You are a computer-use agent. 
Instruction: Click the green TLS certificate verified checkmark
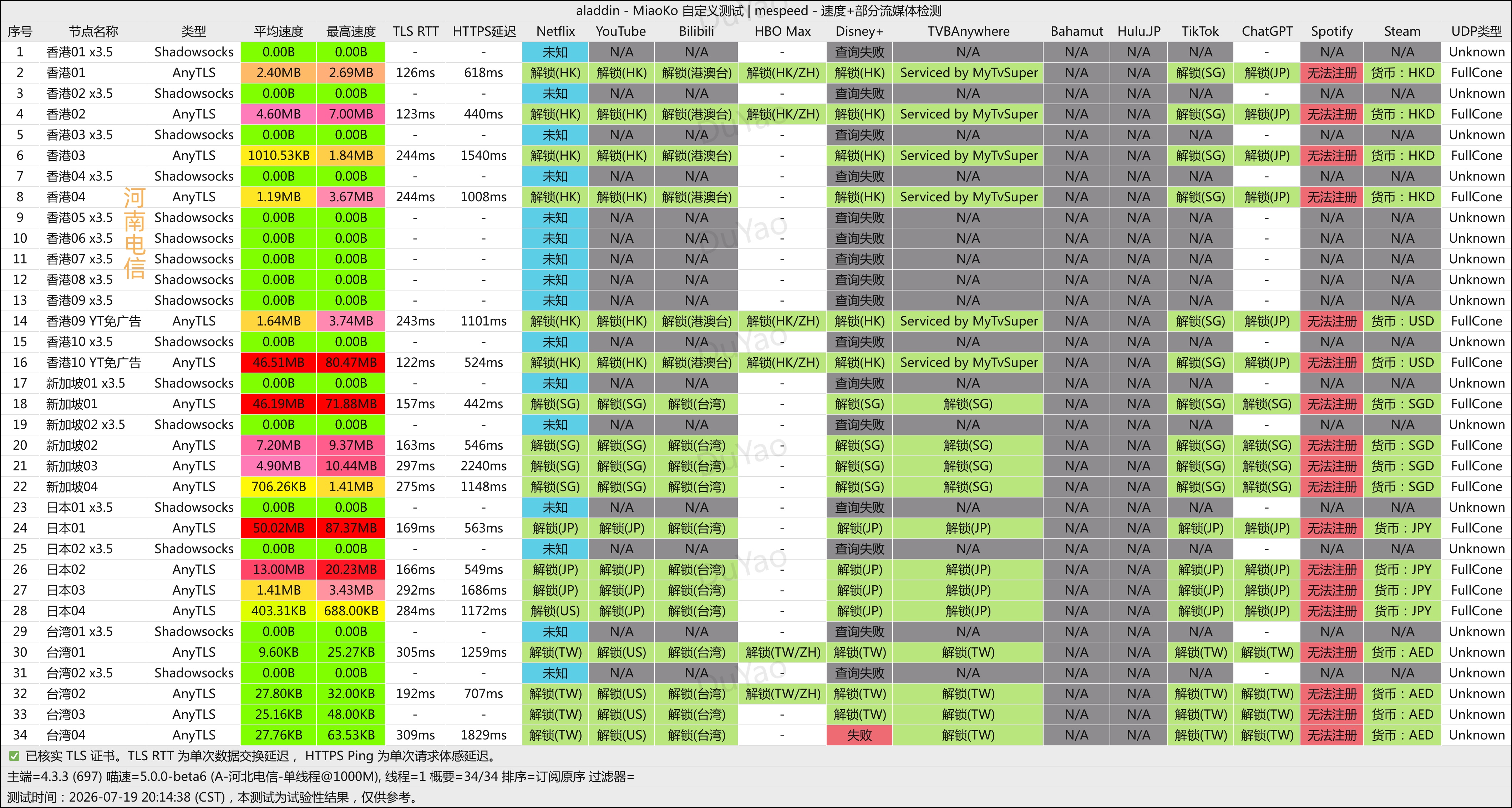pos(14,756)
